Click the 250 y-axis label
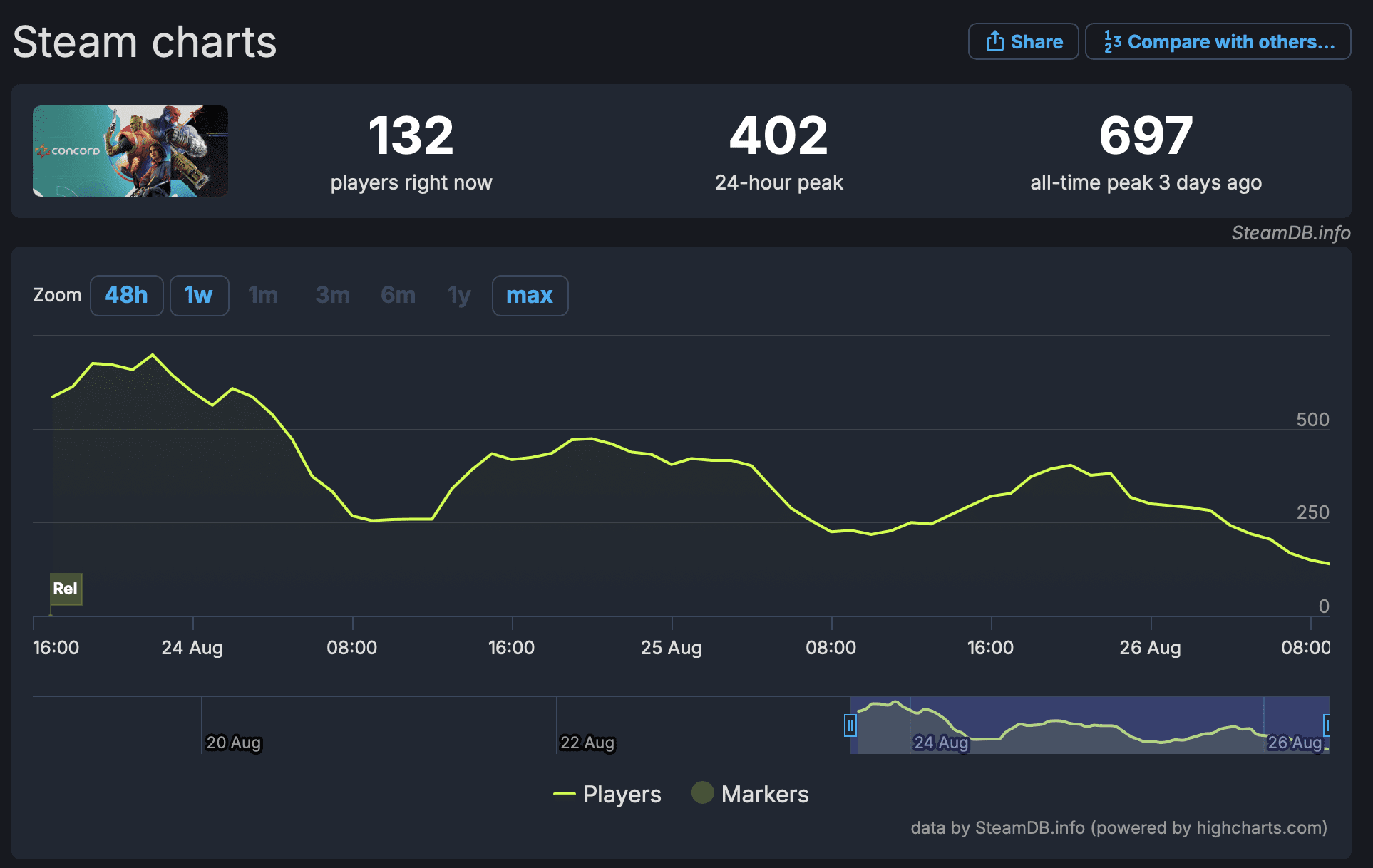The height and width of the screenshot is (868, 1373). pos(1312,512)
